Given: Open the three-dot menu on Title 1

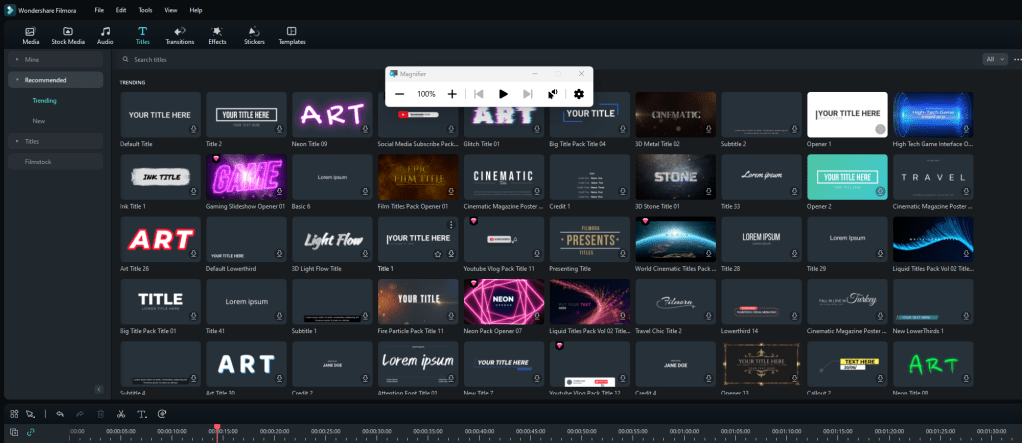Looking at the screenshot, I should 450,225.
